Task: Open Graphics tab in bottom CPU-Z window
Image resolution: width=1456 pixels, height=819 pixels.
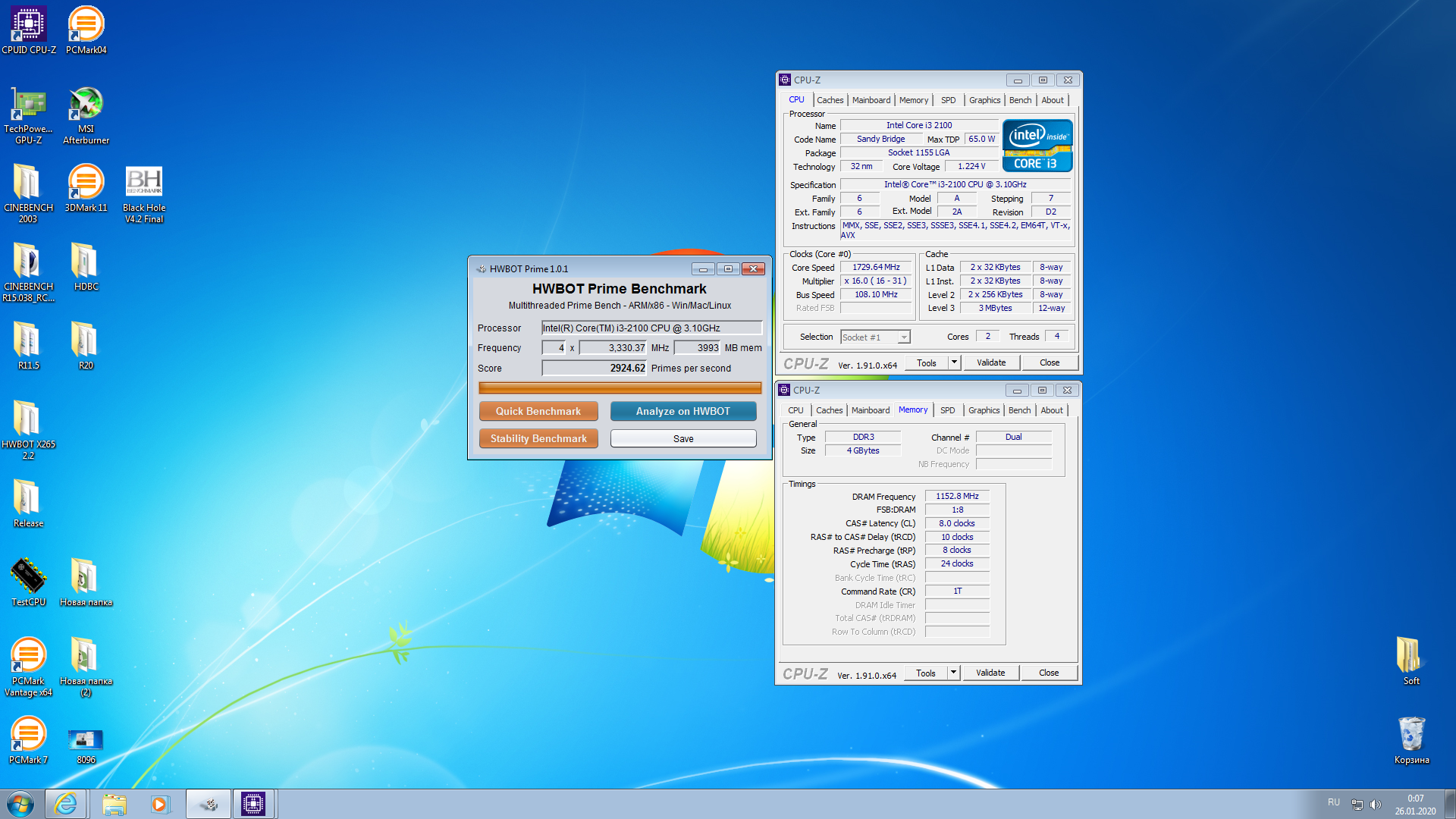Action: pyautogui.click(x=984, y=410)
